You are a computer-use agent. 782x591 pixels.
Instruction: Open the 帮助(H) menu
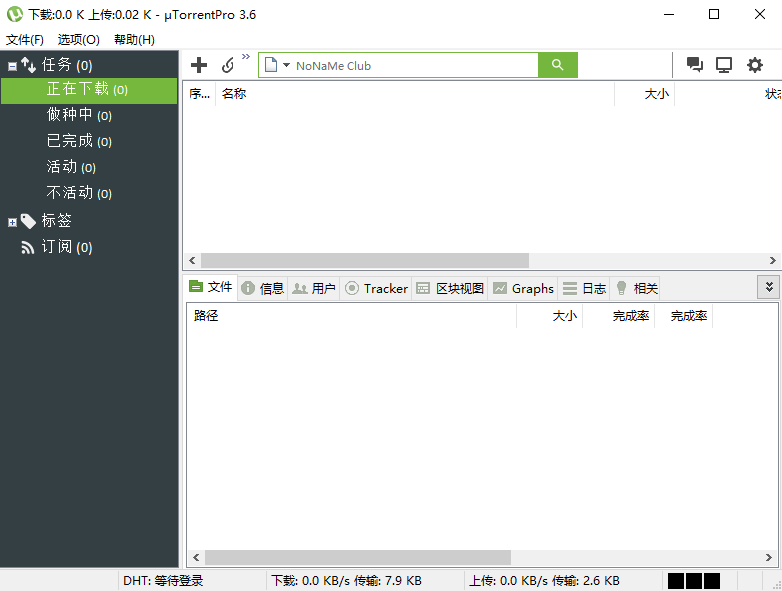134,39
